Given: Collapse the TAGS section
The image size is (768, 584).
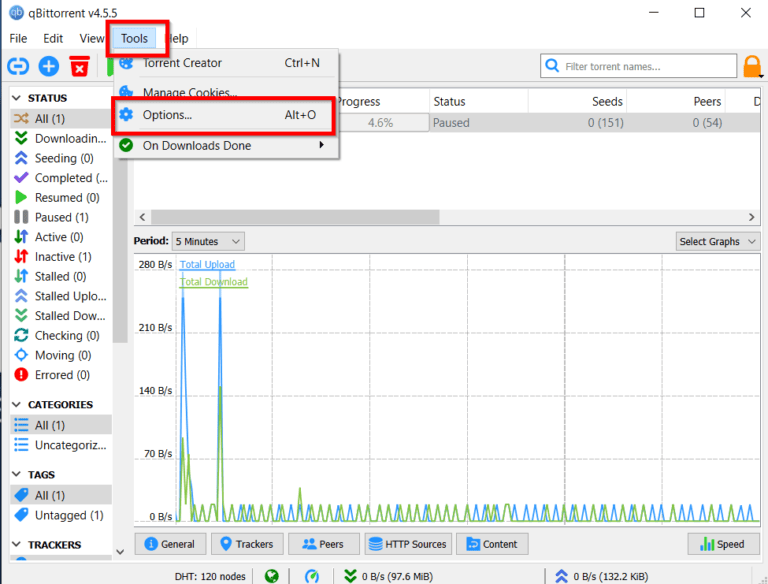Looking at the screenshot, I should (16, 474).
